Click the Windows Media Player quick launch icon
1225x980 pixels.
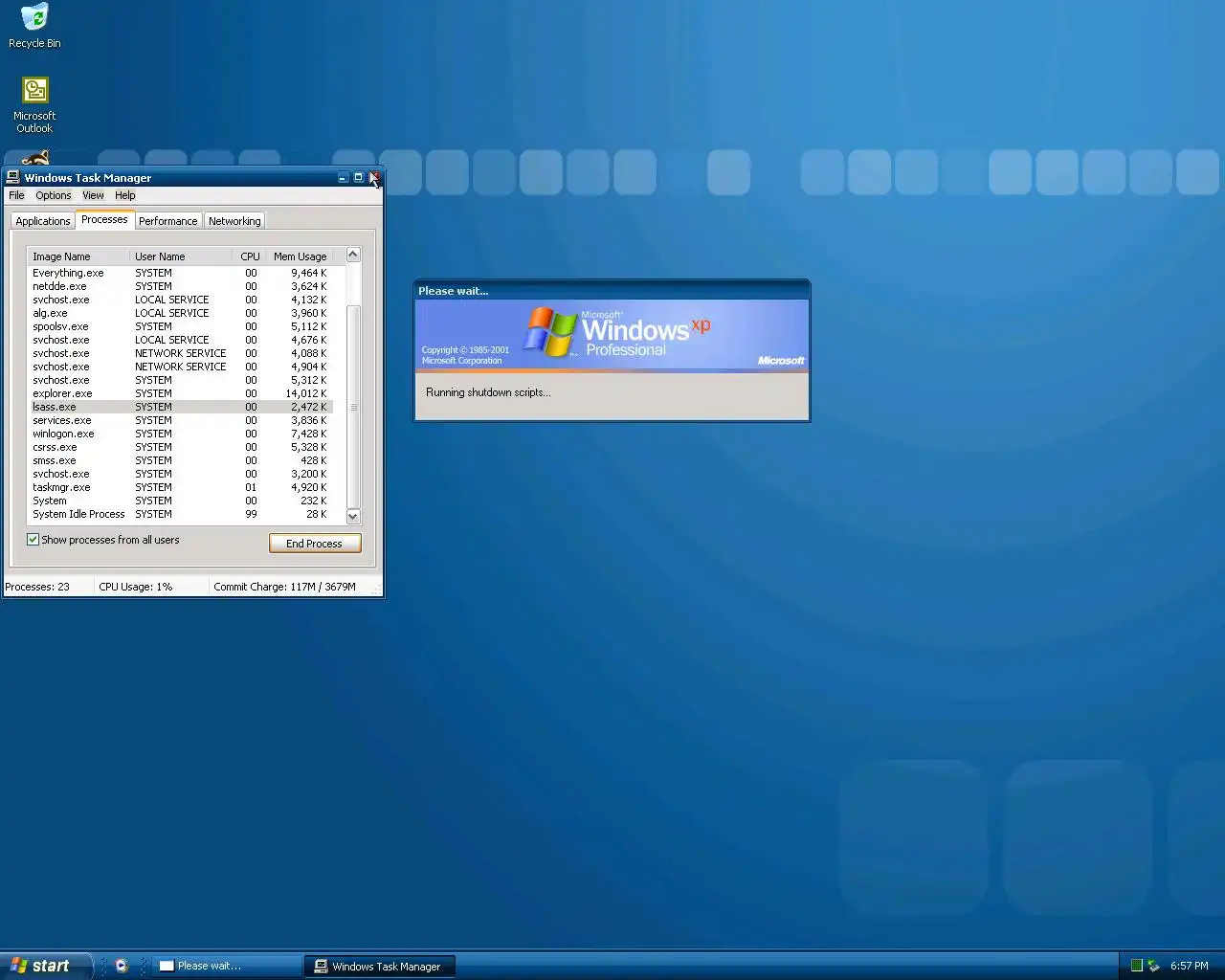pos(122,966)
